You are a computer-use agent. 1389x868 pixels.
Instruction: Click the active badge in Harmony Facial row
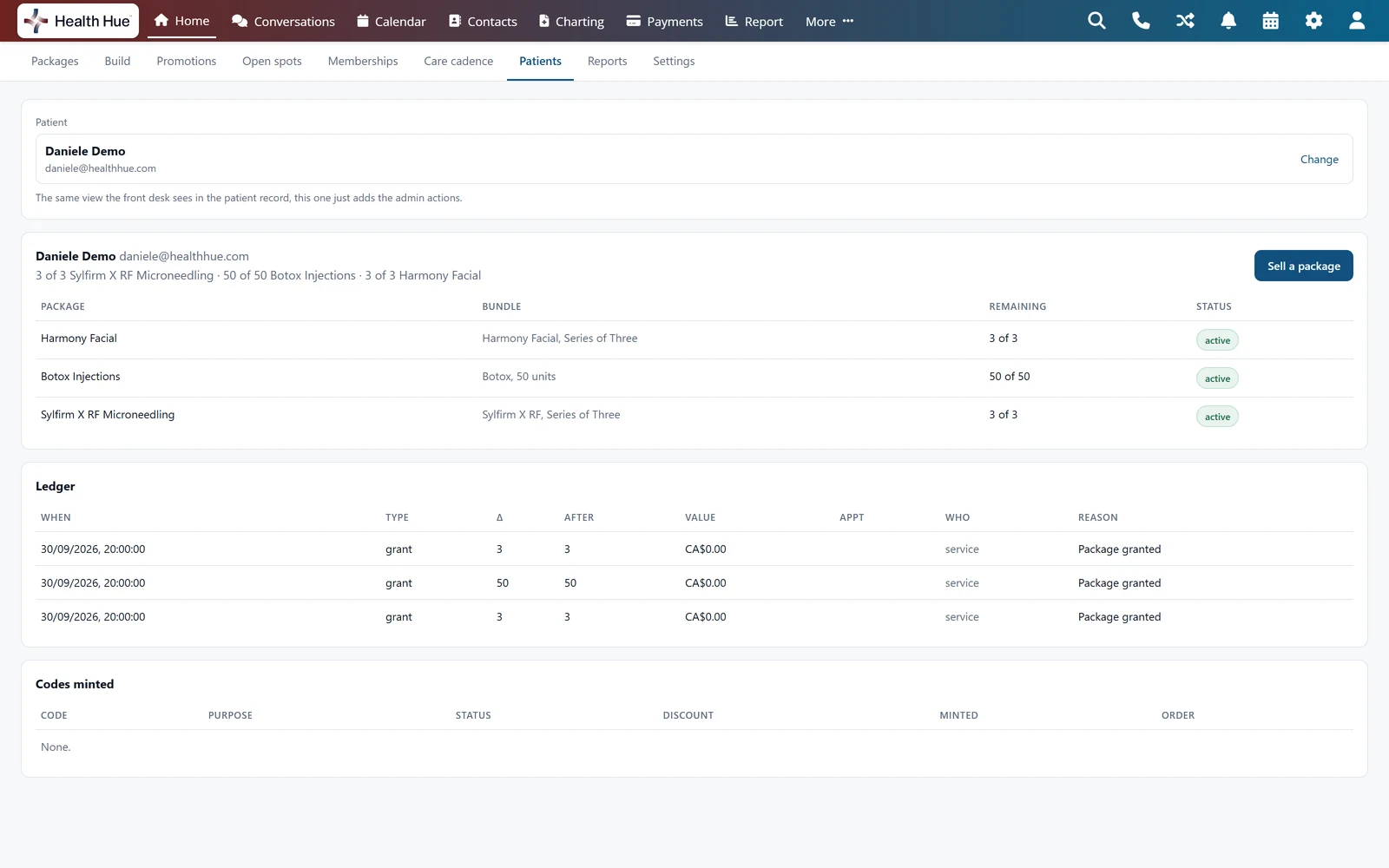click(1217, 340)
